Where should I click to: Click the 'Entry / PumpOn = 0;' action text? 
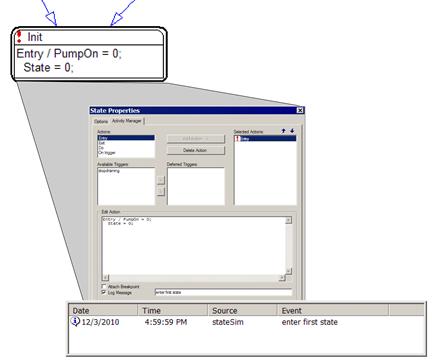[69, 54]
